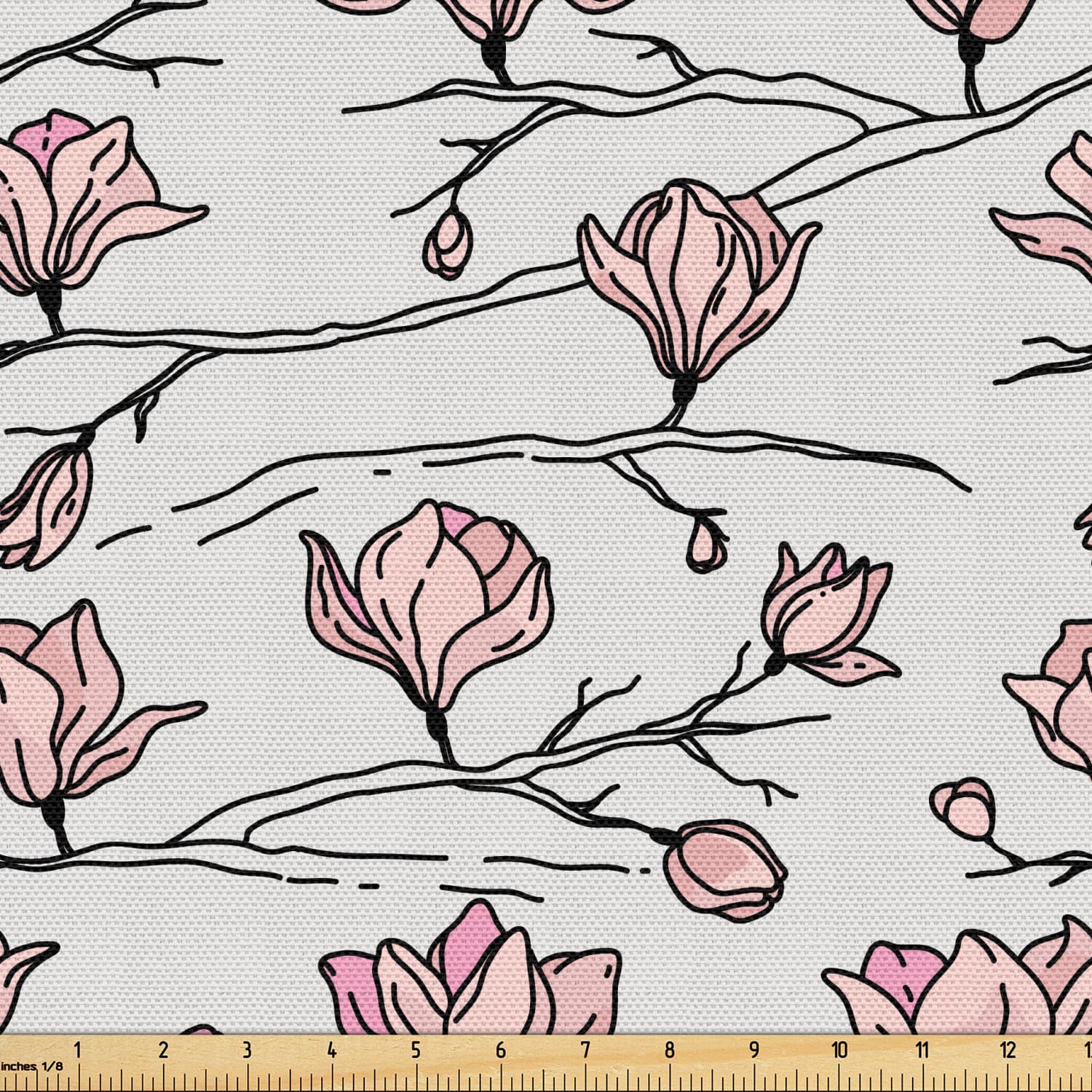
Task: Click the number 3 on the ruler
Action: [x=247, y=1050]
